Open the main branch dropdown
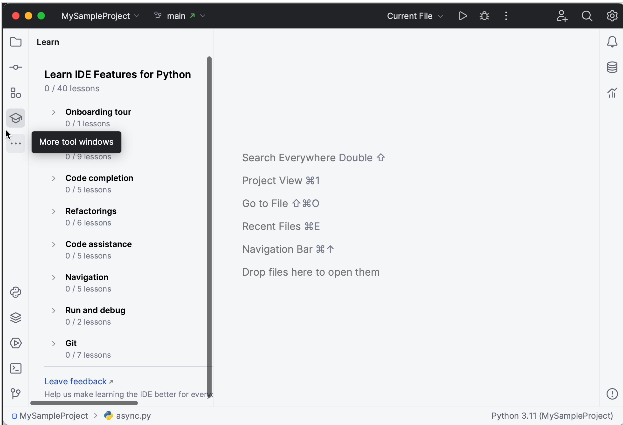Viewport: 623px width, 425px height. 180,16
